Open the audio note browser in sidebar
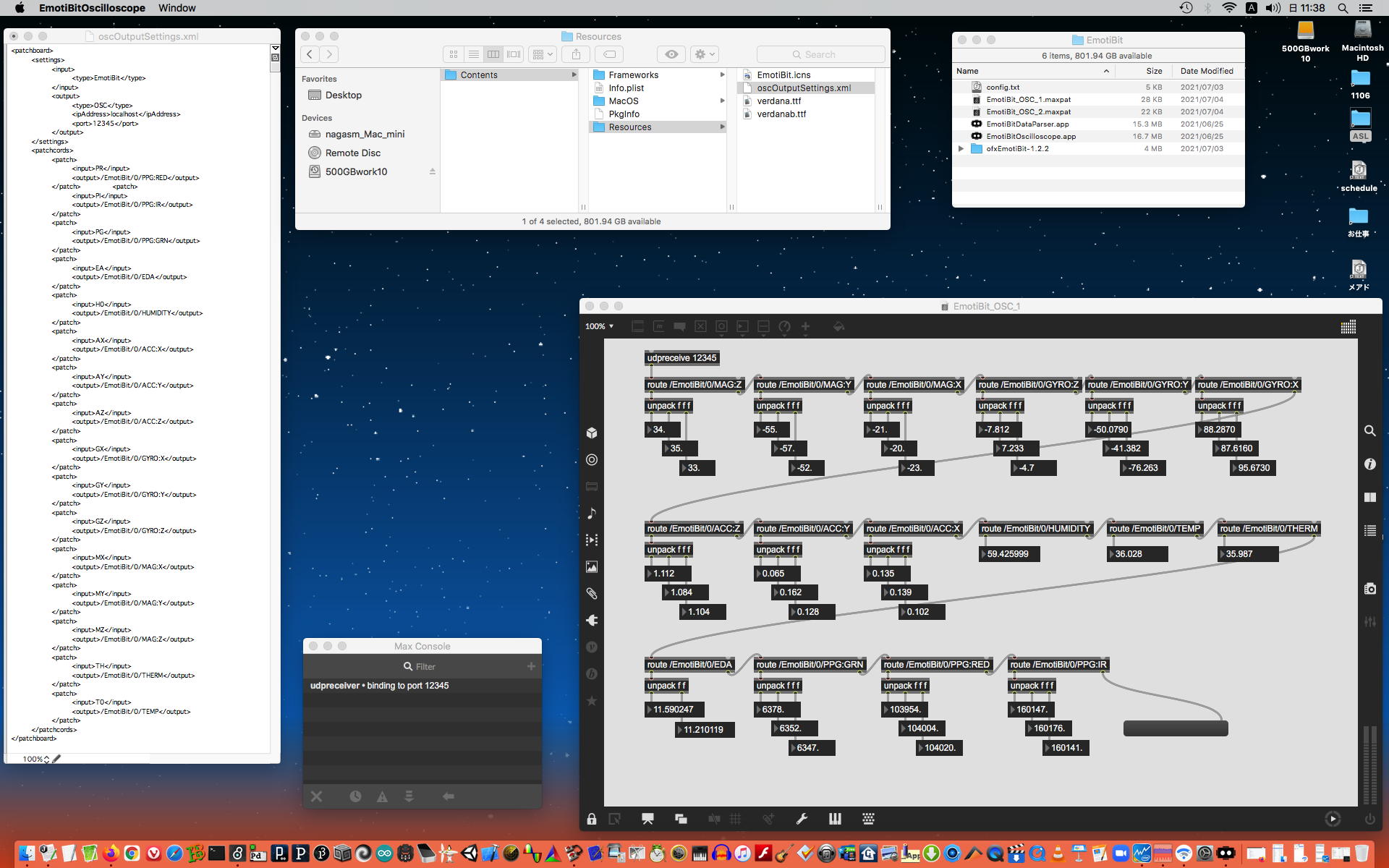The width and height of the screenshot is (1389, 868). click(592, 513)
